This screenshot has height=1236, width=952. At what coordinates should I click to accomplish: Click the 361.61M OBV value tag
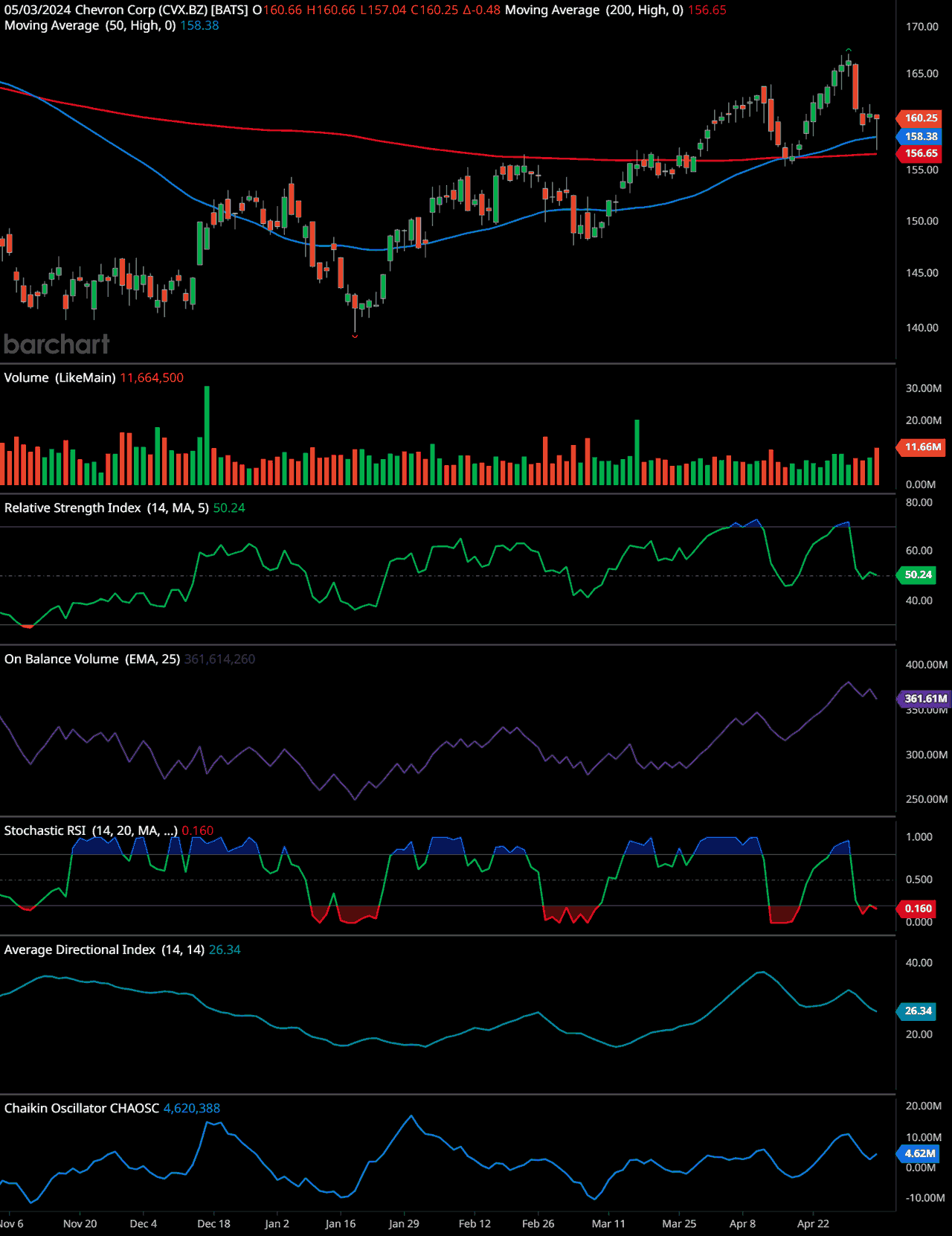(924, 699)
